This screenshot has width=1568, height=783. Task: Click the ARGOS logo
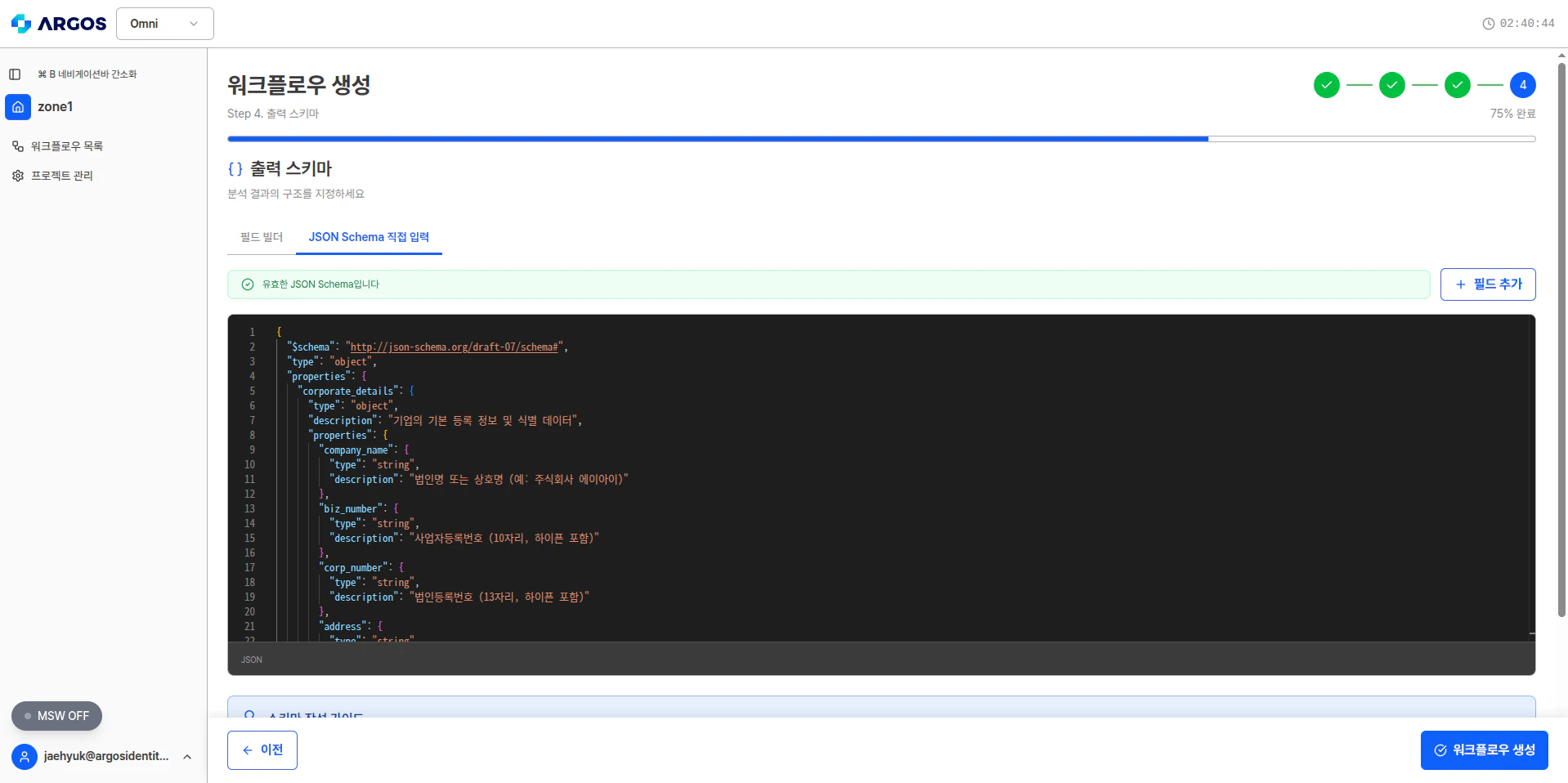click(x=58, y=24)
